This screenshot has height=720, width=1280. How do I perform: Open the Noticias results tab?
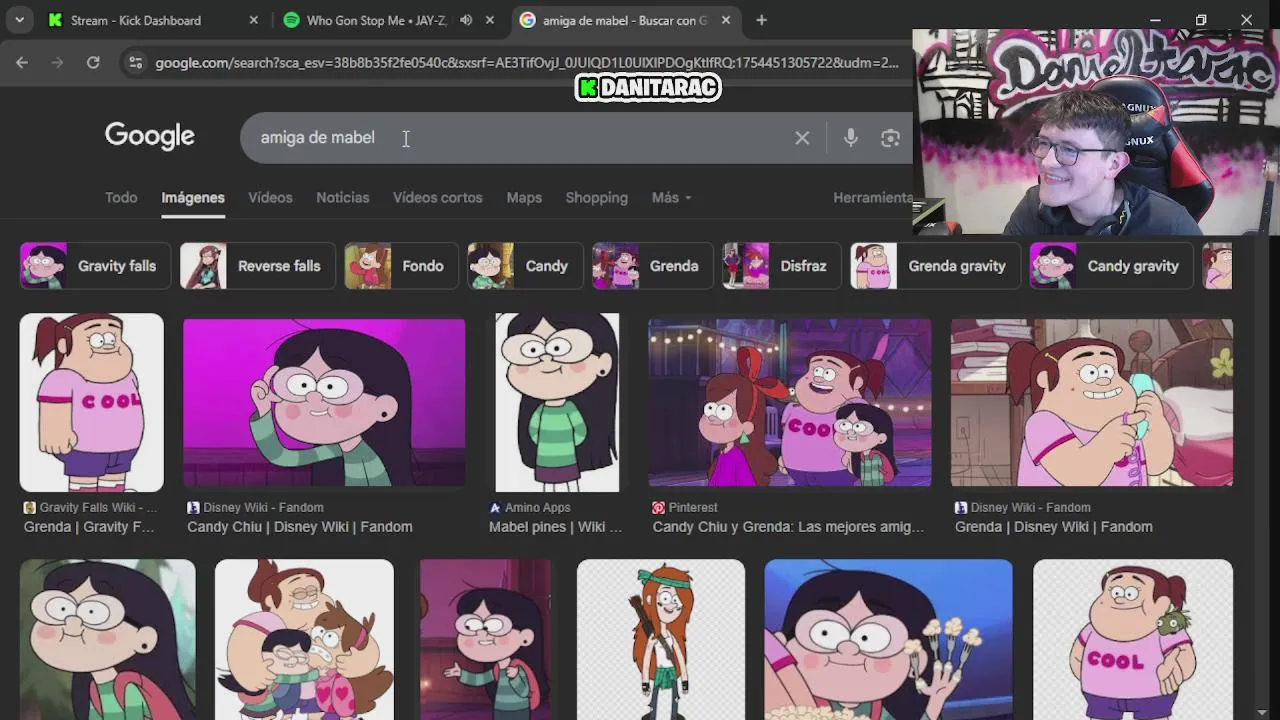(343, 198)
